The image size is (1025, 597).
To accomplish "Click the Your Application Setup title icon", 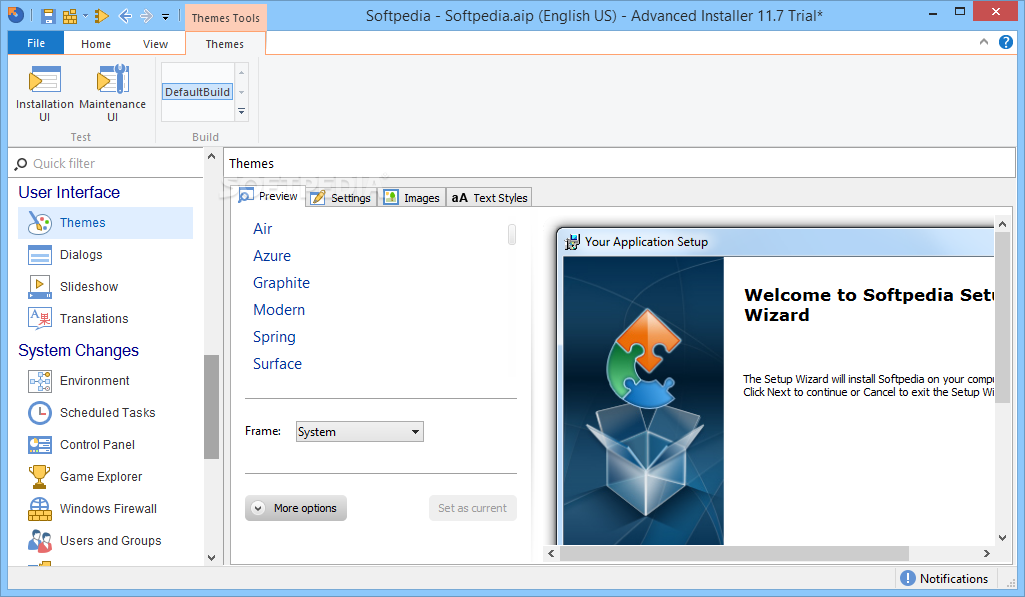I will (572, 242).
